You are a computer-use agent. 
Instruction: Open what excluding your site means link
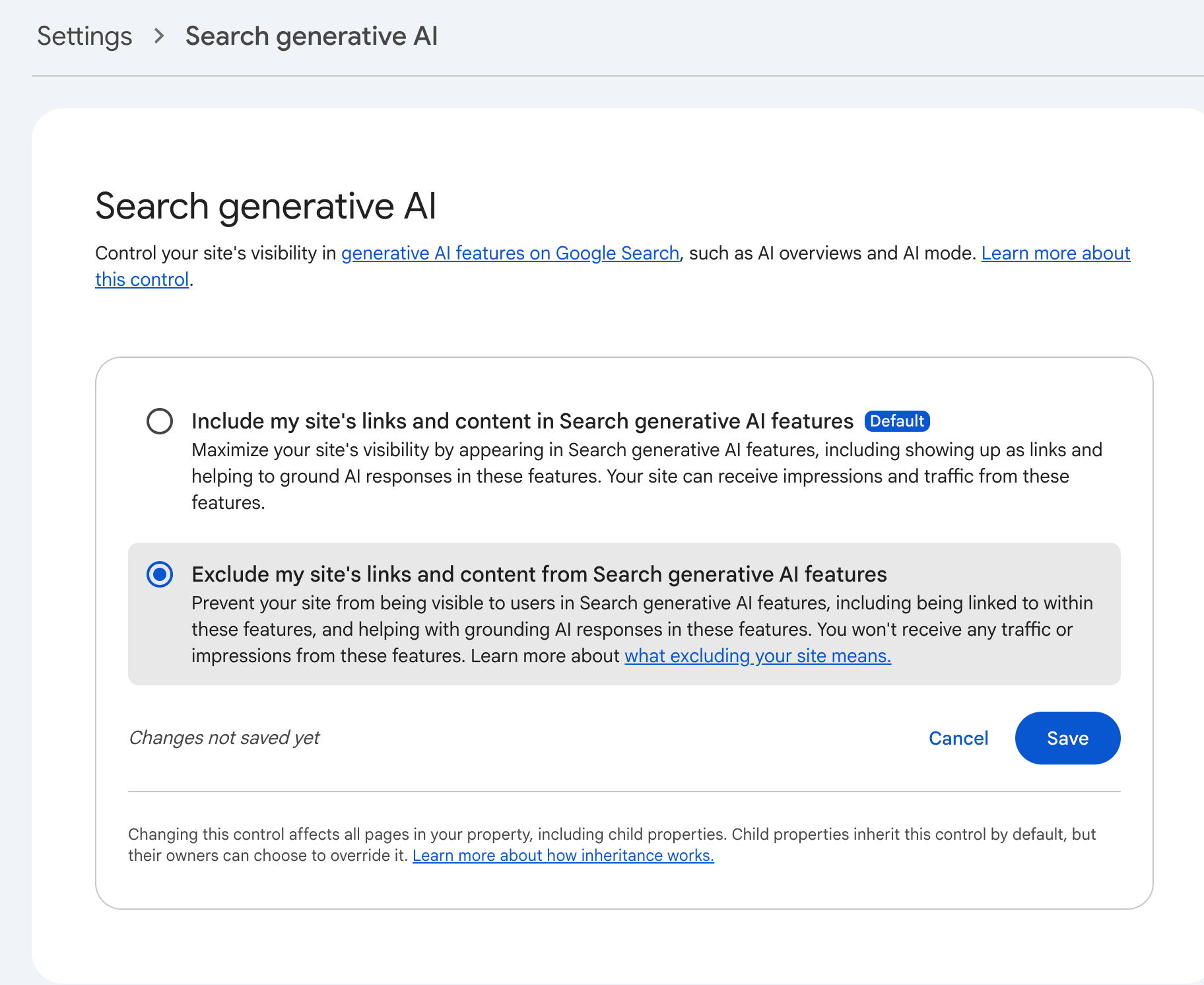(x=758, y=656)
